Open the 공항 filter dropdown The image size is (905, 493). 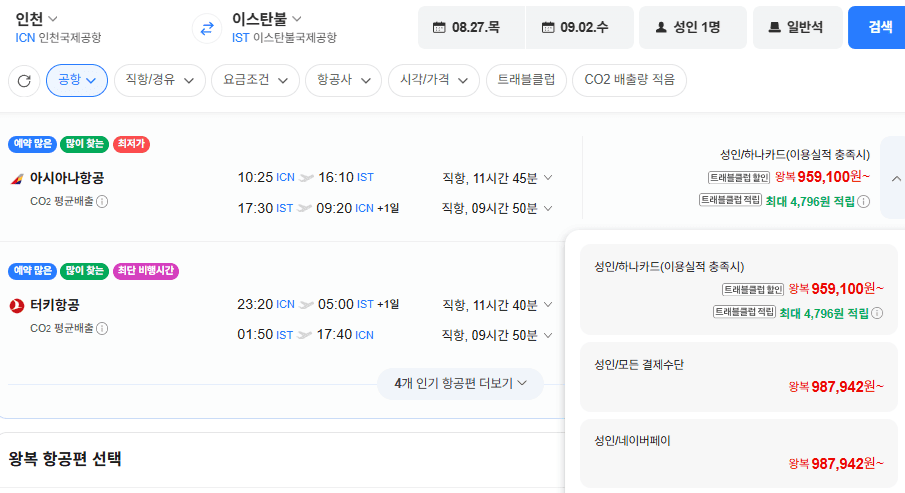[77, 80]
